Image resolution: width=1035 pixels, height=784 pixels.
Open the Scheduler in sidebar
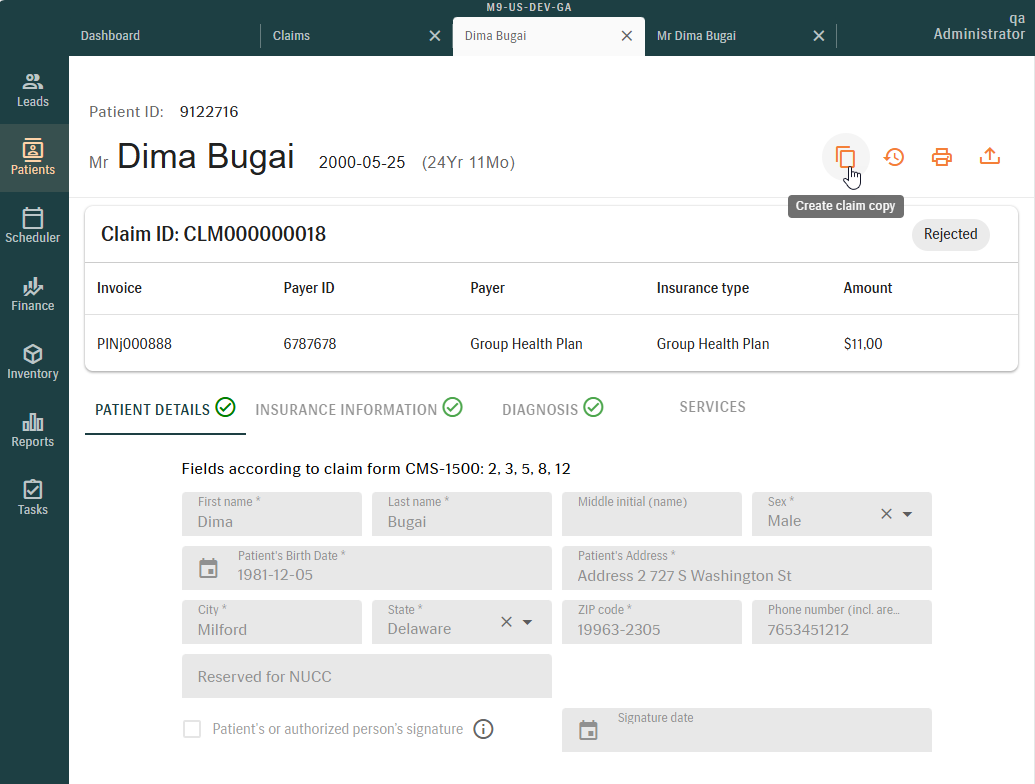pyautogui.click(x=33, y=226)
